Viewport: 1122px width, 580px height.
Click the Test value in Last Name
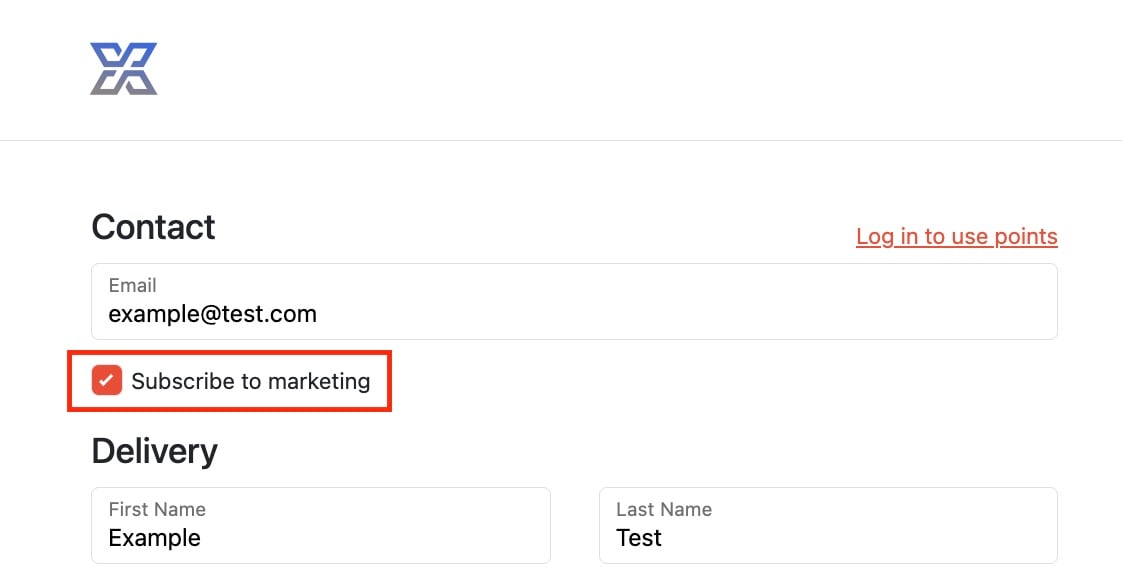(x=639, y=538)
